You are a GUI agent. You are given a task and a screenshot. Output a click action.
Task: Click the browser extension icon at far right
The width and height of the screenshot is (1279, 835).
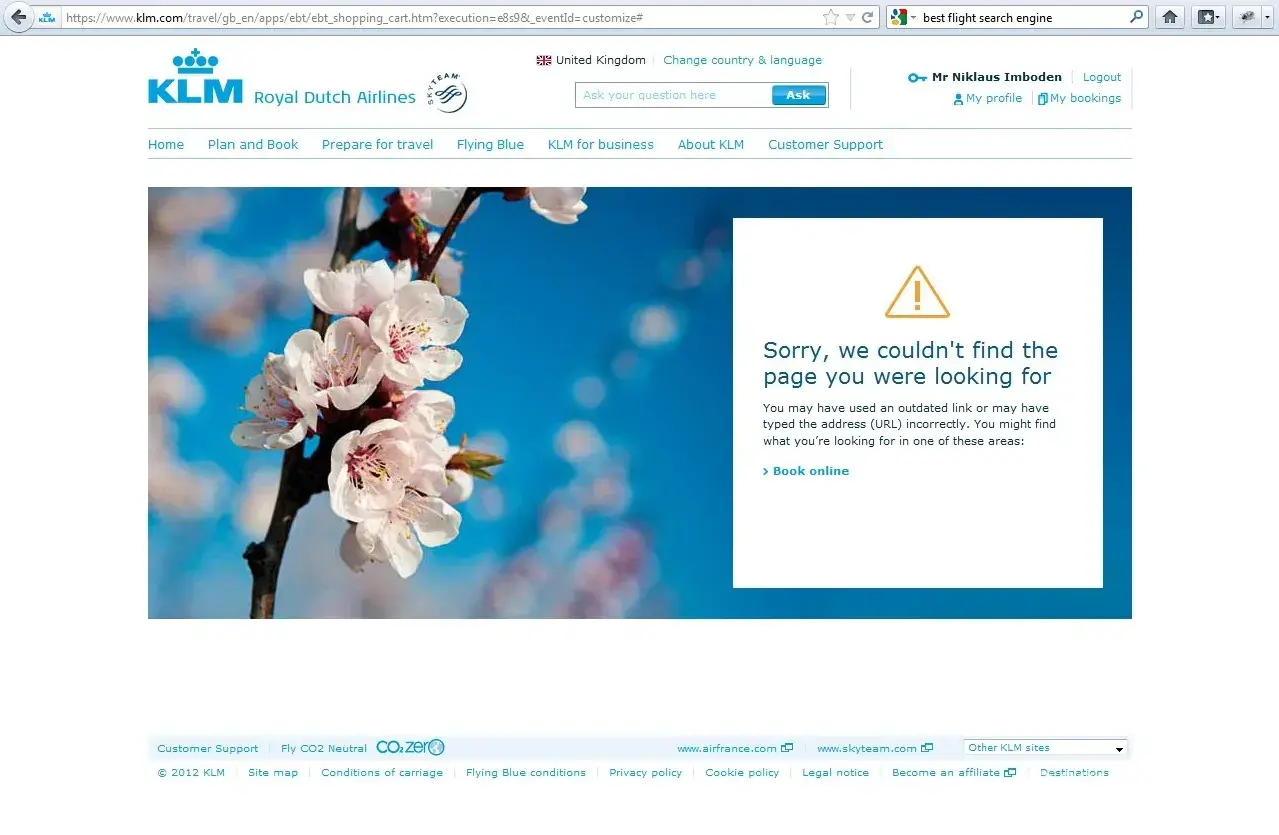[x=1248, y=17]
